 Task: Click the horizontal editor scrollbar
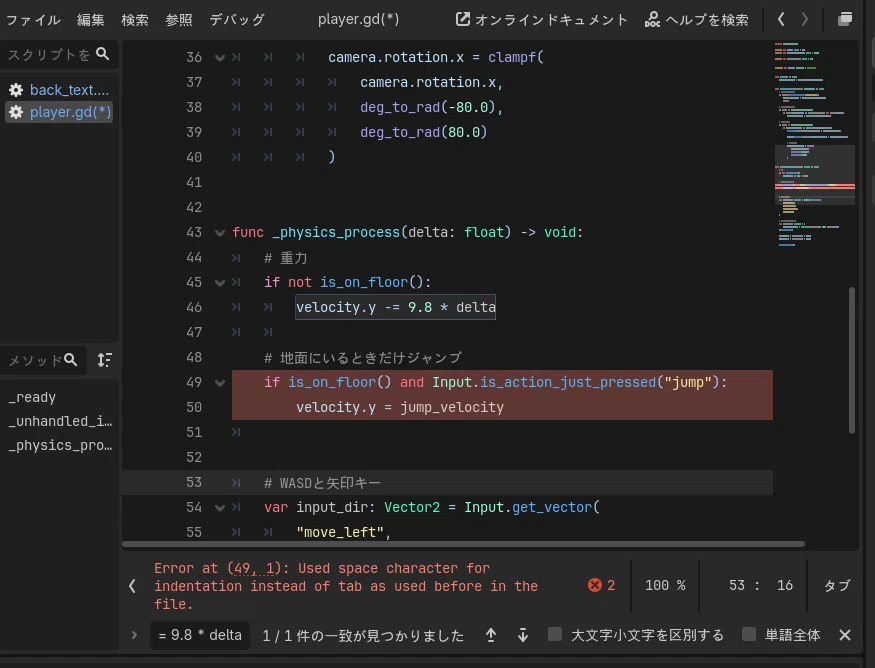point(463,544)
